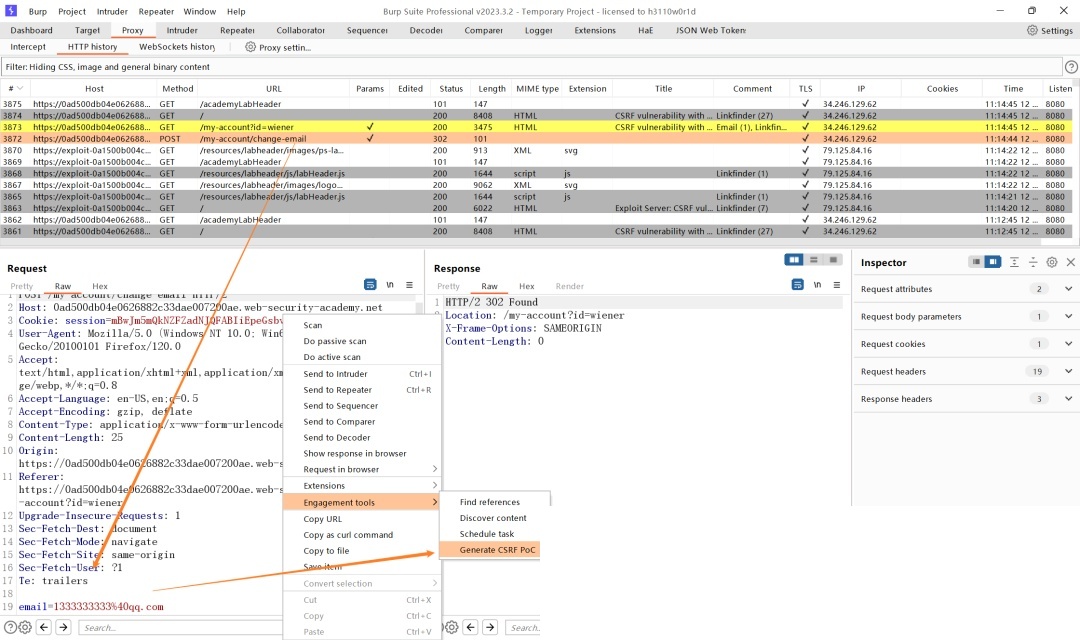Select Send to Intruder menu entry
The width and height of the screenshot is (1080, 640).
pos(362,374)
